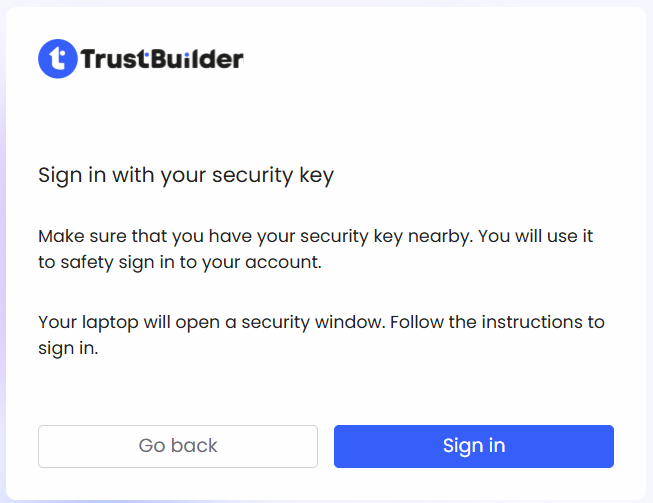Click the Go back button

(178, 446)
